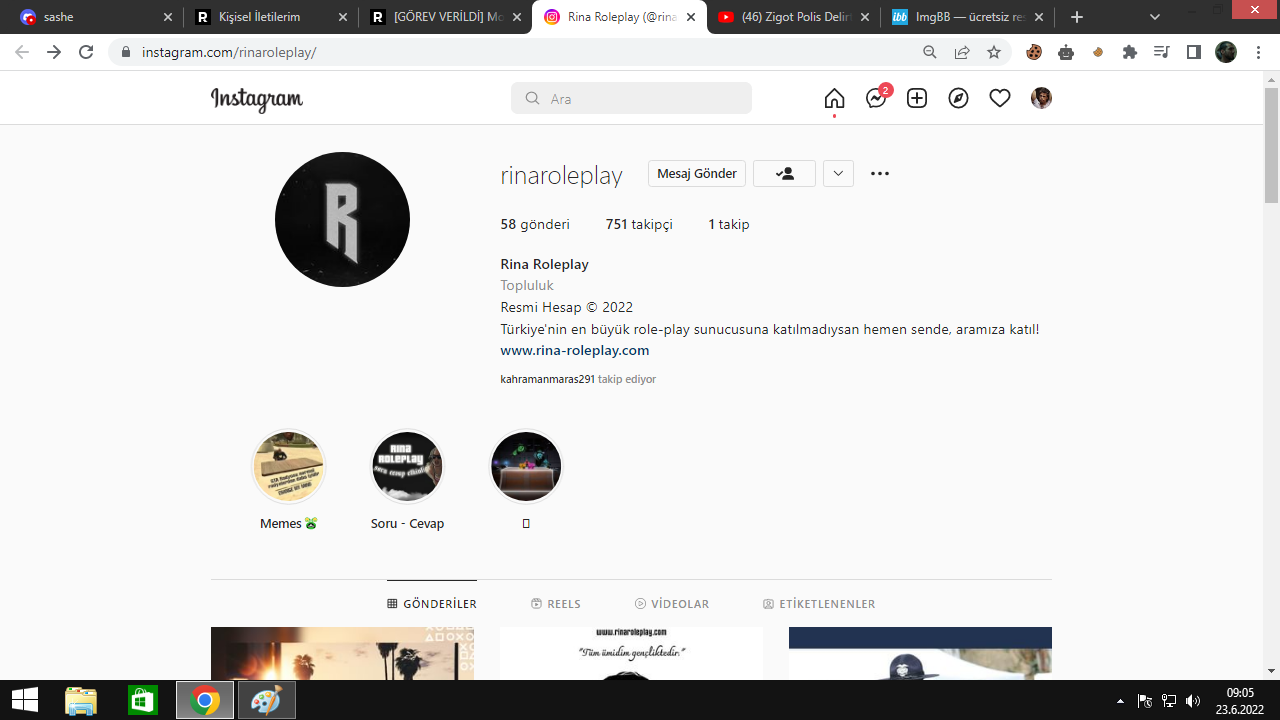This screenshot has width=1280, height=720.
Task: Switch to Zigot Polis YouTube tab
Action: 795,17
